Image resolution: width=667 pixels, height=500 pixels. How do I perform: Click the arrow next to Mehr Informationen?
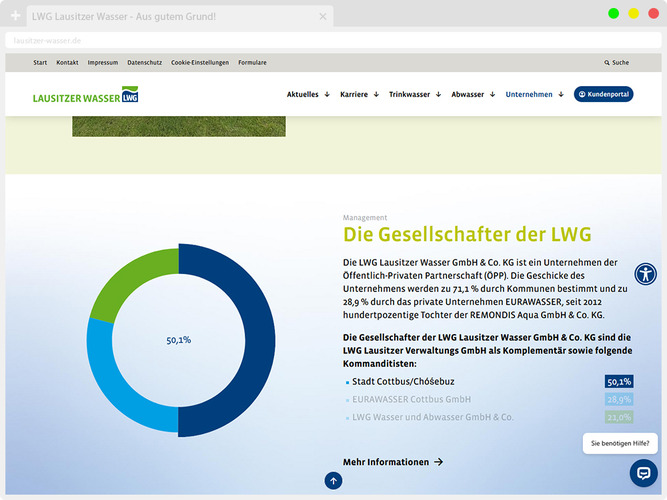(439, 462)
